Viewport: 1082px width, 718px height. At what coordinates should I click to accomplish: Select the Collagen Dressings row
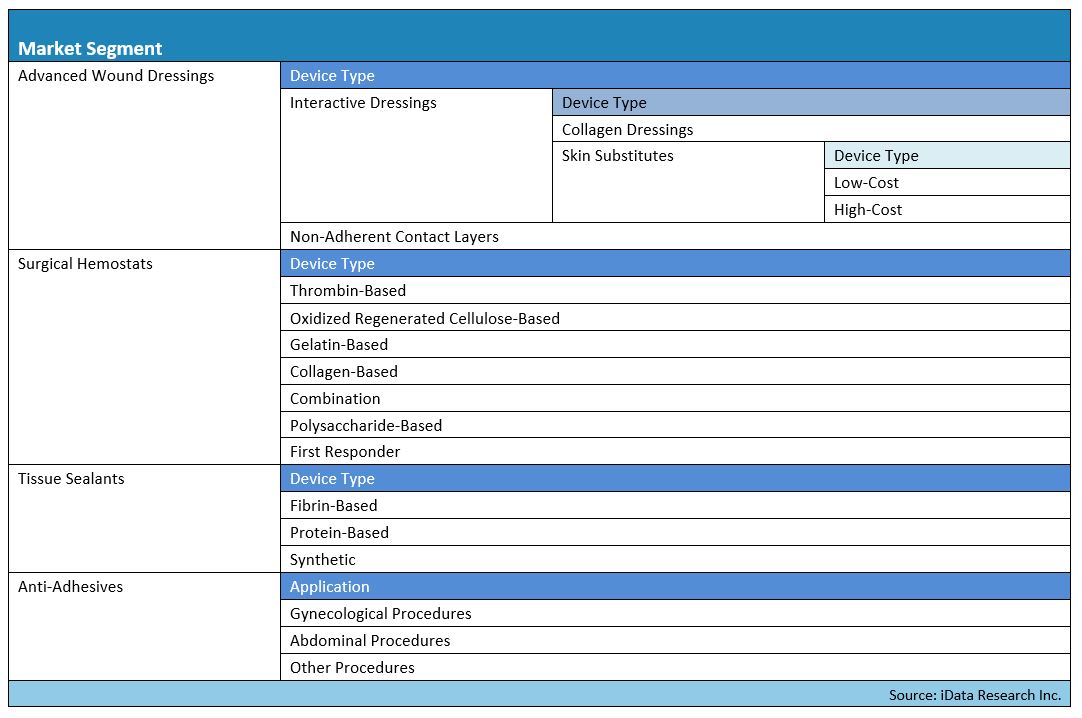click(x=812, y=129)
